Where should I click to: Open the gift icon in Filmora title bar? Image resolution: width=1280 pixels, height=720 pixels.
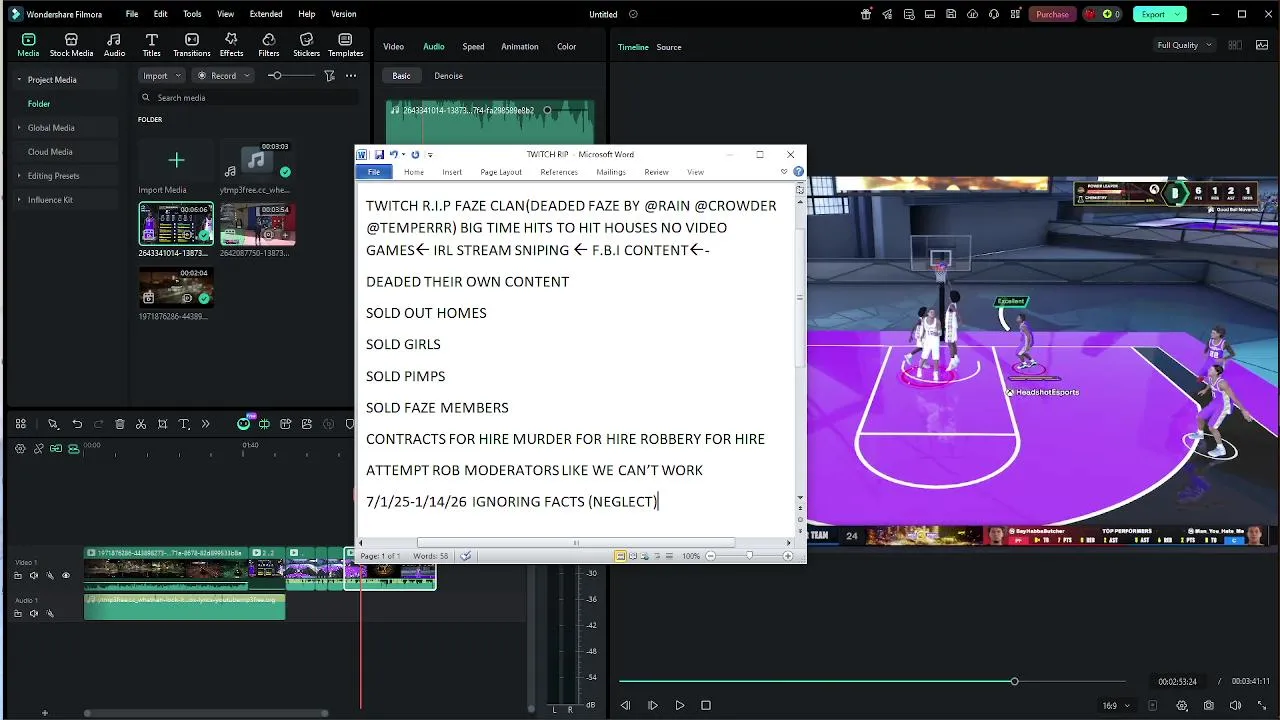pyautogui.click(x=866, y=14)
